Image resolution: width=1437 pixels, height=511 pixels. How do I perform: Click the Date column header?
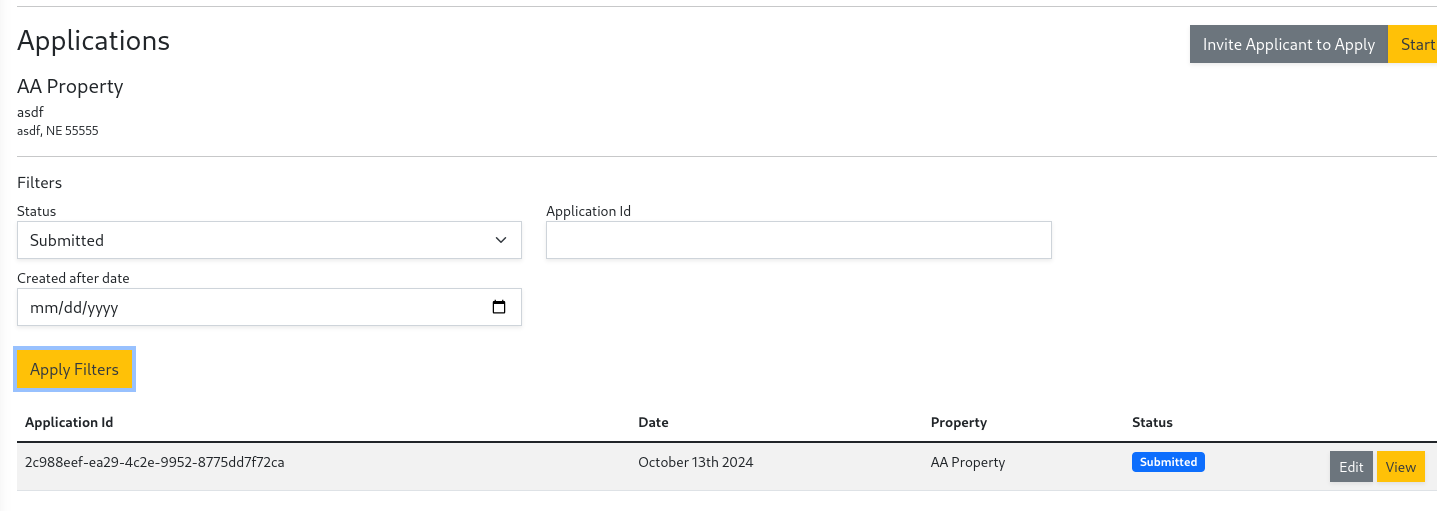coord(653,422)
